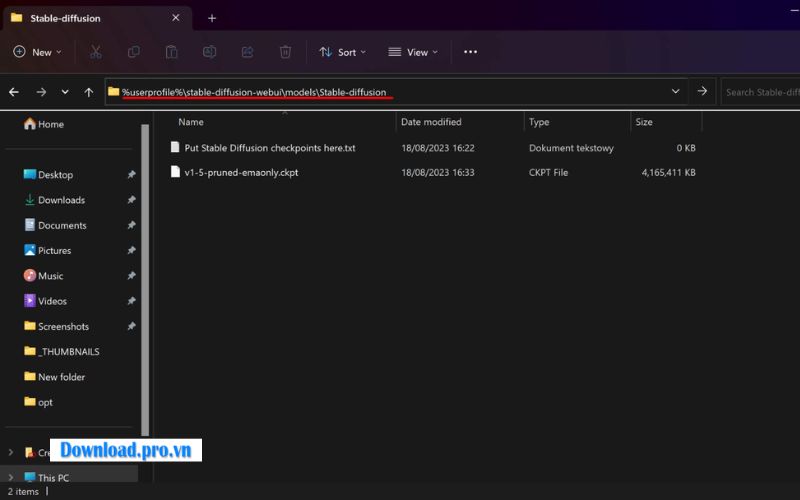This screenshot has width=800, height=500.
Task: Open Pictures in the sidebar
Action: click(x=47, y=251)
